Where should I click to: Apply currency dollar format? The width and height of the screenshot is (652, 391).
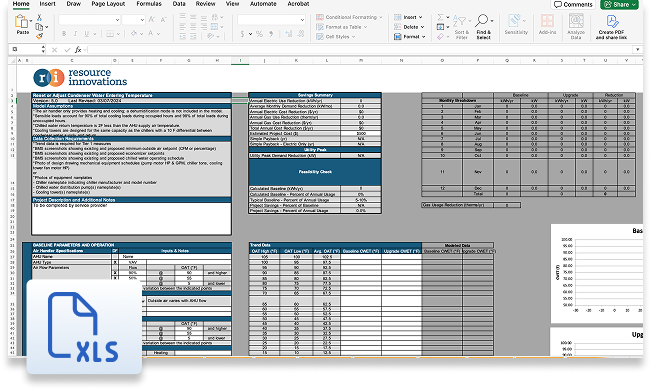[x=242, y=34]
